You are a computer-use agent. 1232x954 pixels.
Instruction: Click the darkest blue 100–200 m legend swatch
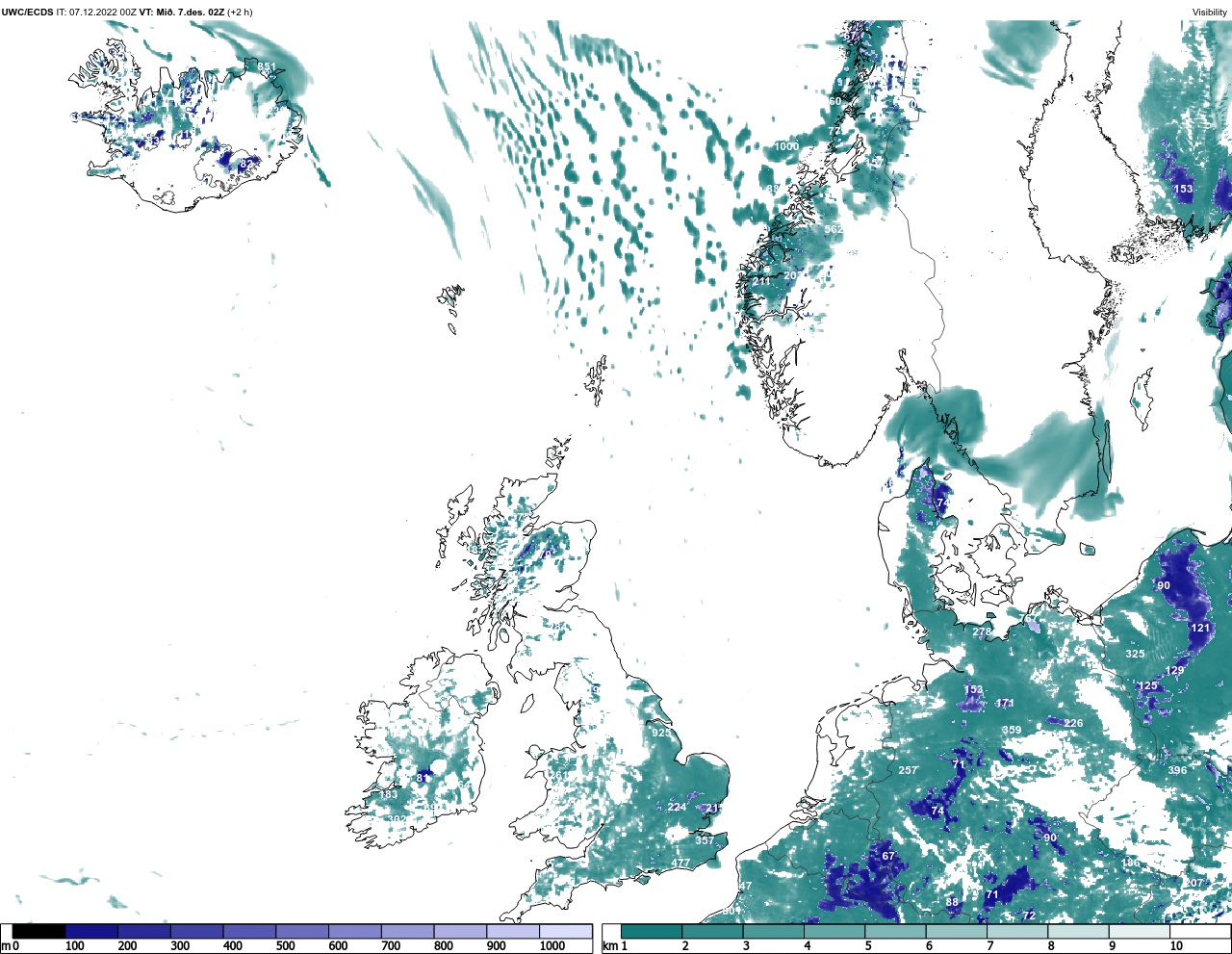91,932
